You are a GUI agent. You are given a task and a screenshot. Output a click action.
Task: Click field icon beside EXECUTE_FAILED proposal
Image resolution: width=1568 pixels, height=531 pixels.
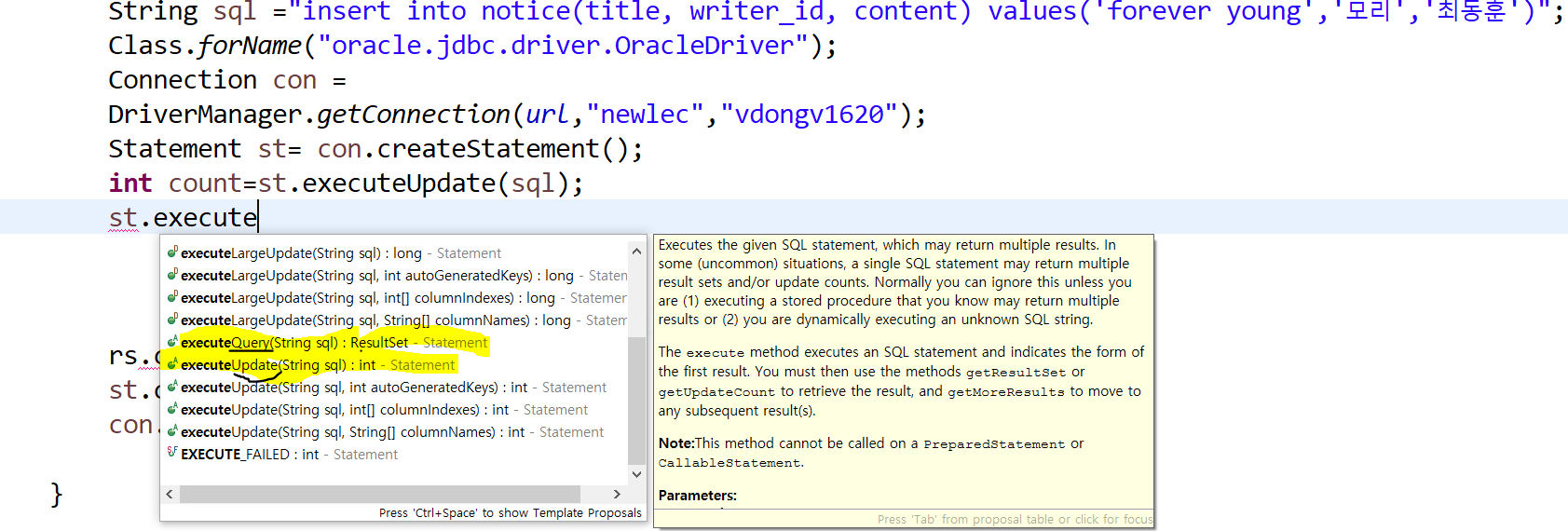172,453
